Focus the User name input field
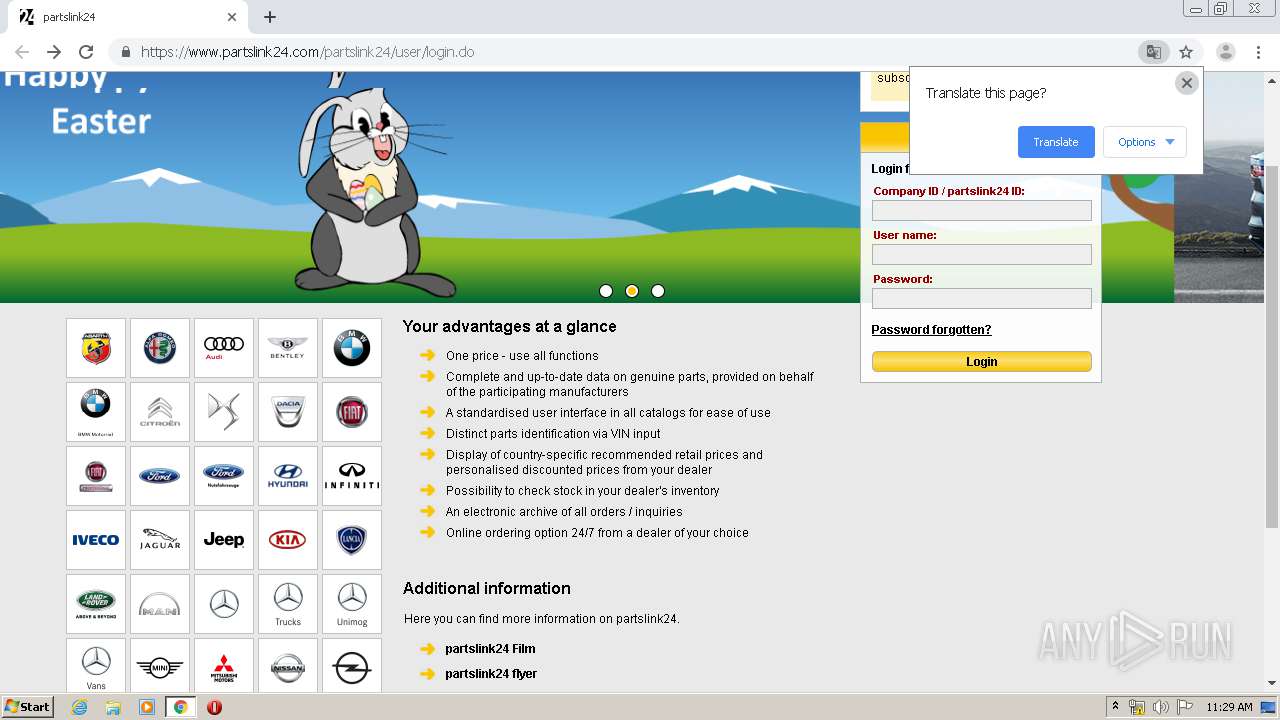 [982, 254]
